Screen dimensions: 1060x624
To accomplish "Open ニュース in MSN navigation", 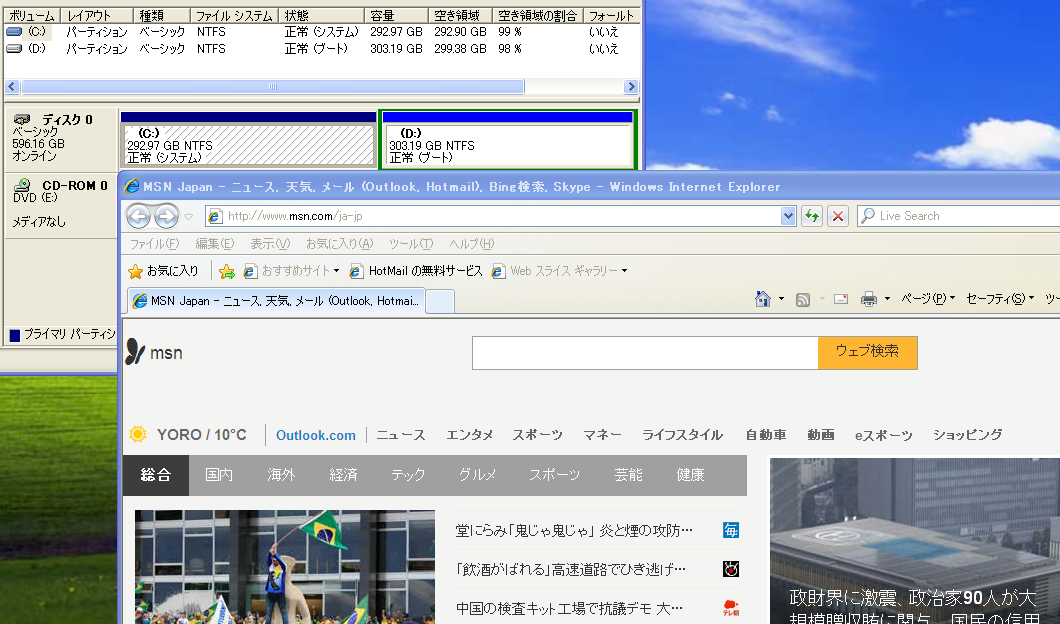I will [401, 435].
